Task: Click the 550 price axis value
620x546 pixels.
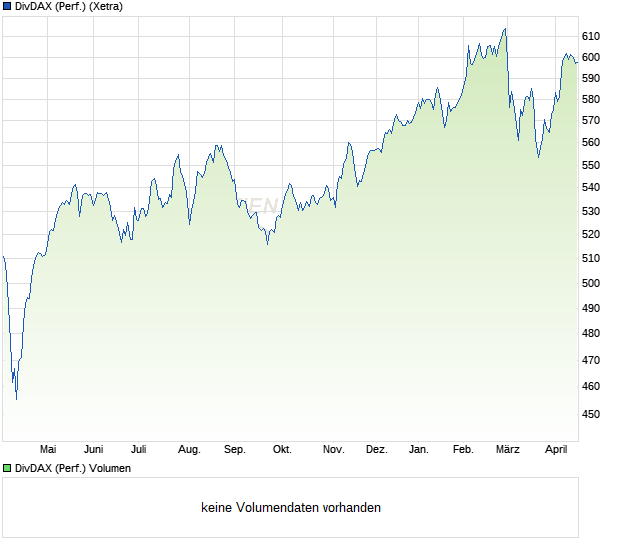Action: [x=591, y=165]
